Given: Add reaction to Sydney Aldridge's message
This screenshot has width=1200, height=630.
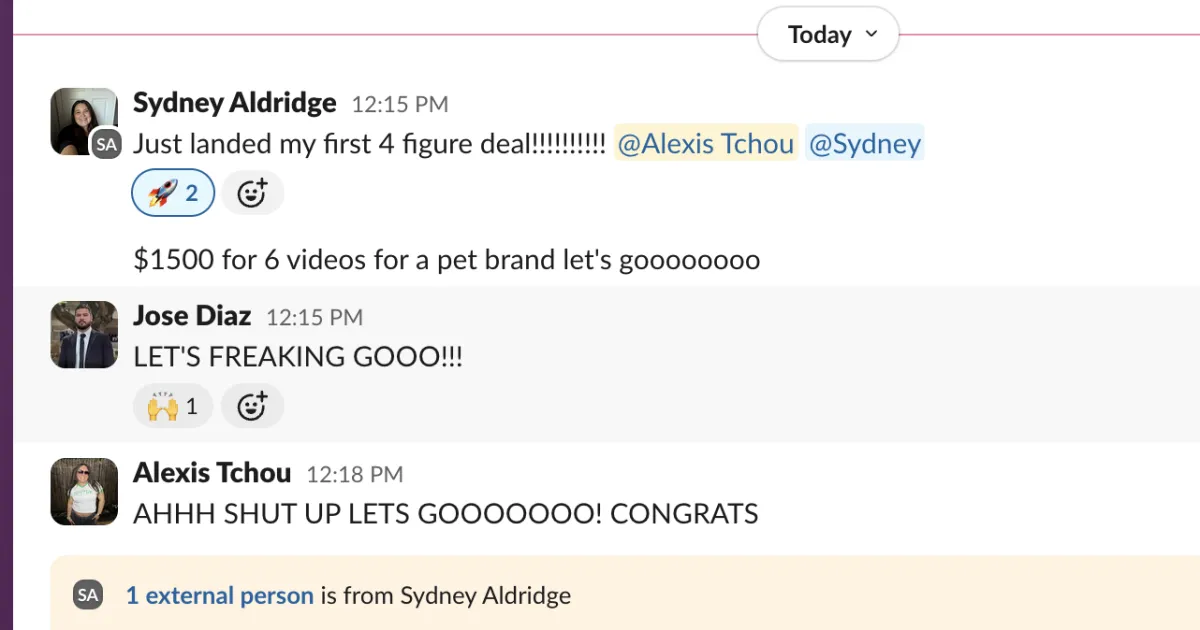Looking at the screenshot, I should [252, 193].
